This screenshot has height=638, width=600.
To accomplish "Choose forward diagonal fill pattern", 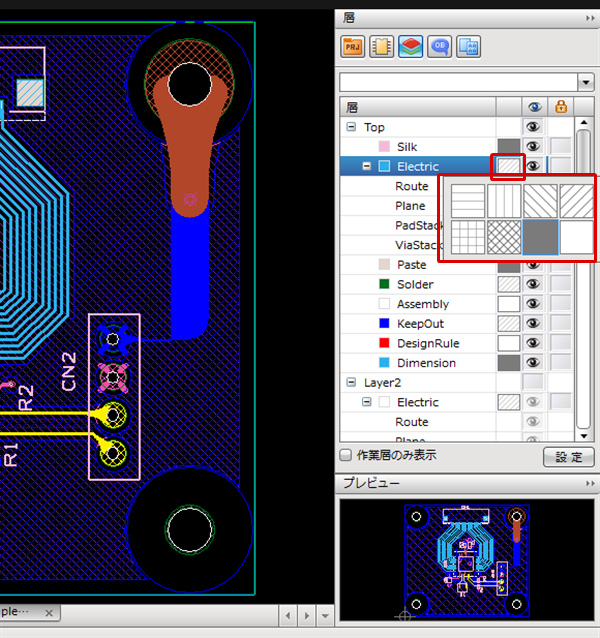I will tap(576, 201).
